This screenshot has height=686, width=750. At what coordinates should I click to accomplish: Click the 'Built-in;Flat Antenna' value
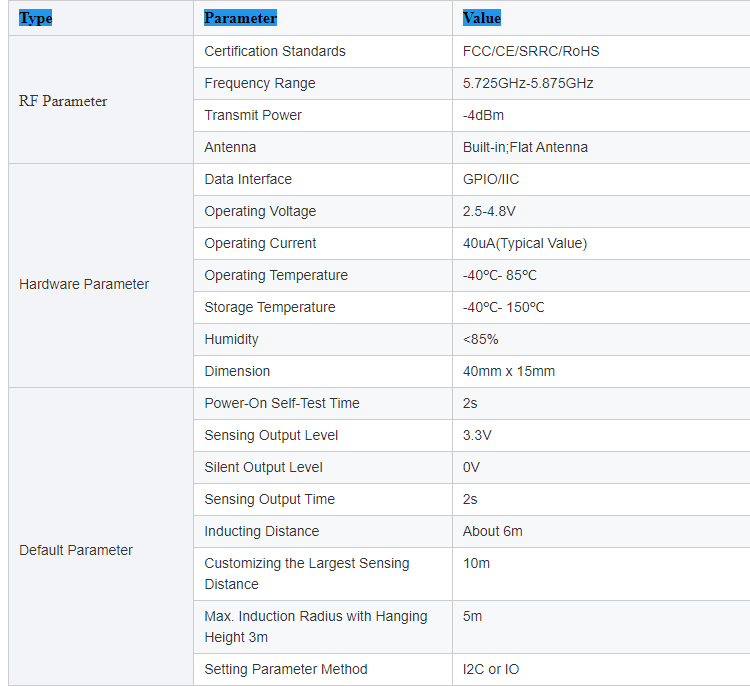pyautogui.click(x=525, y=147)
